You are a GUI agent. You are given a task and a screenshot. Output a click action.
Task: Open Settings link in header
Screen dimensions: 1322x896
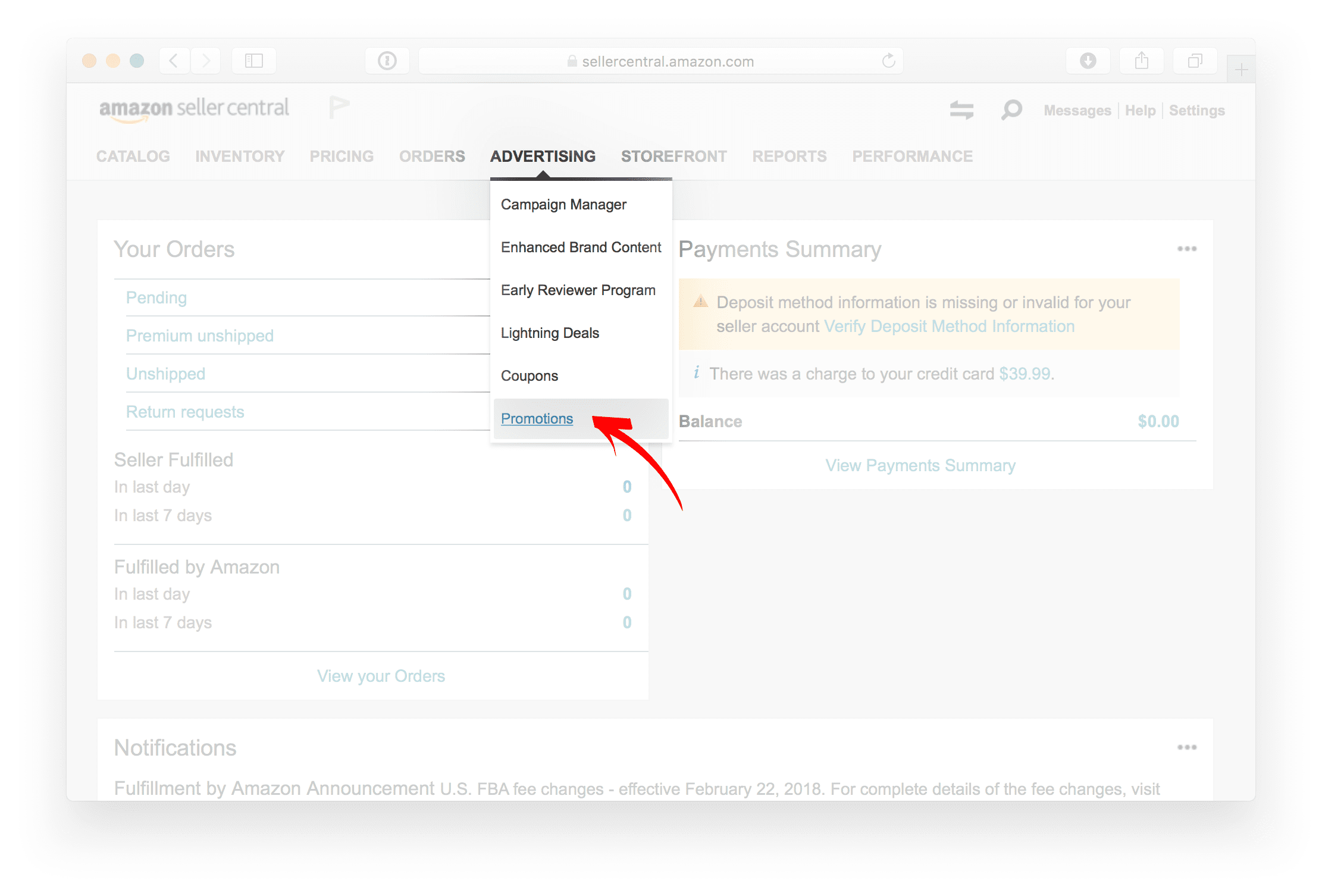[1197, 111]
